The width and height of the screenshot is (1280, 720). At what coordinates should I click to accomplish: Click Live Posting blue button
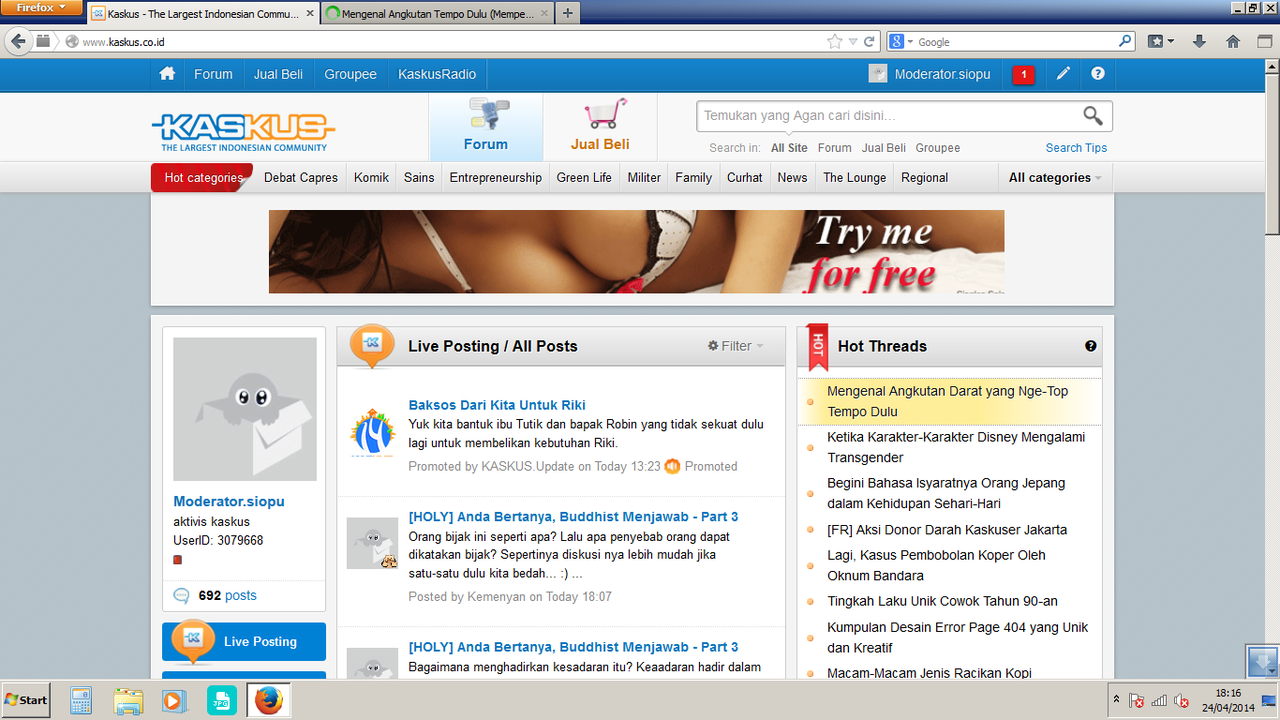point(244,642)
